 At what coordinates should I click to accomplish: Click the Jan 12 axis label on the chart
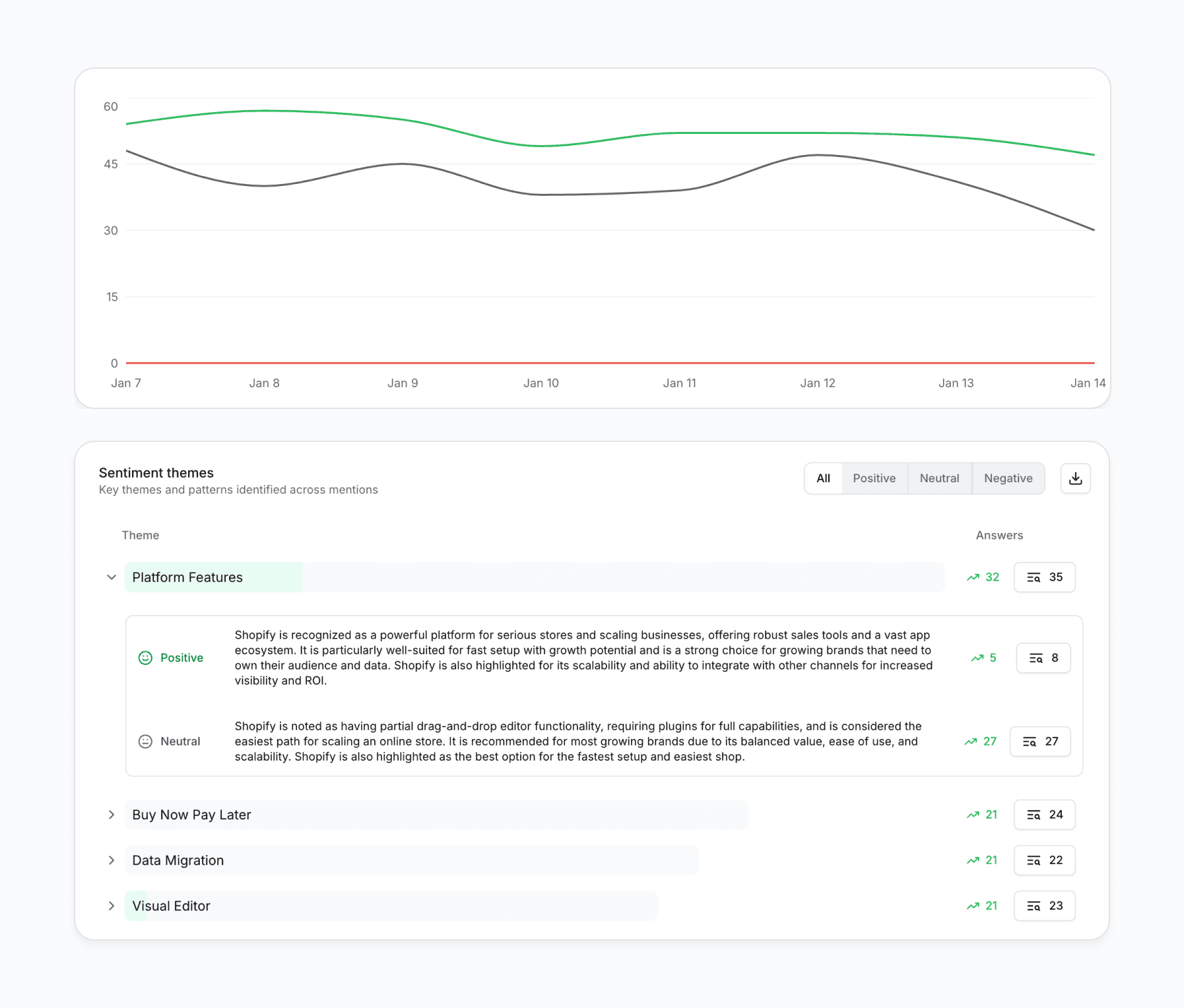818,383
